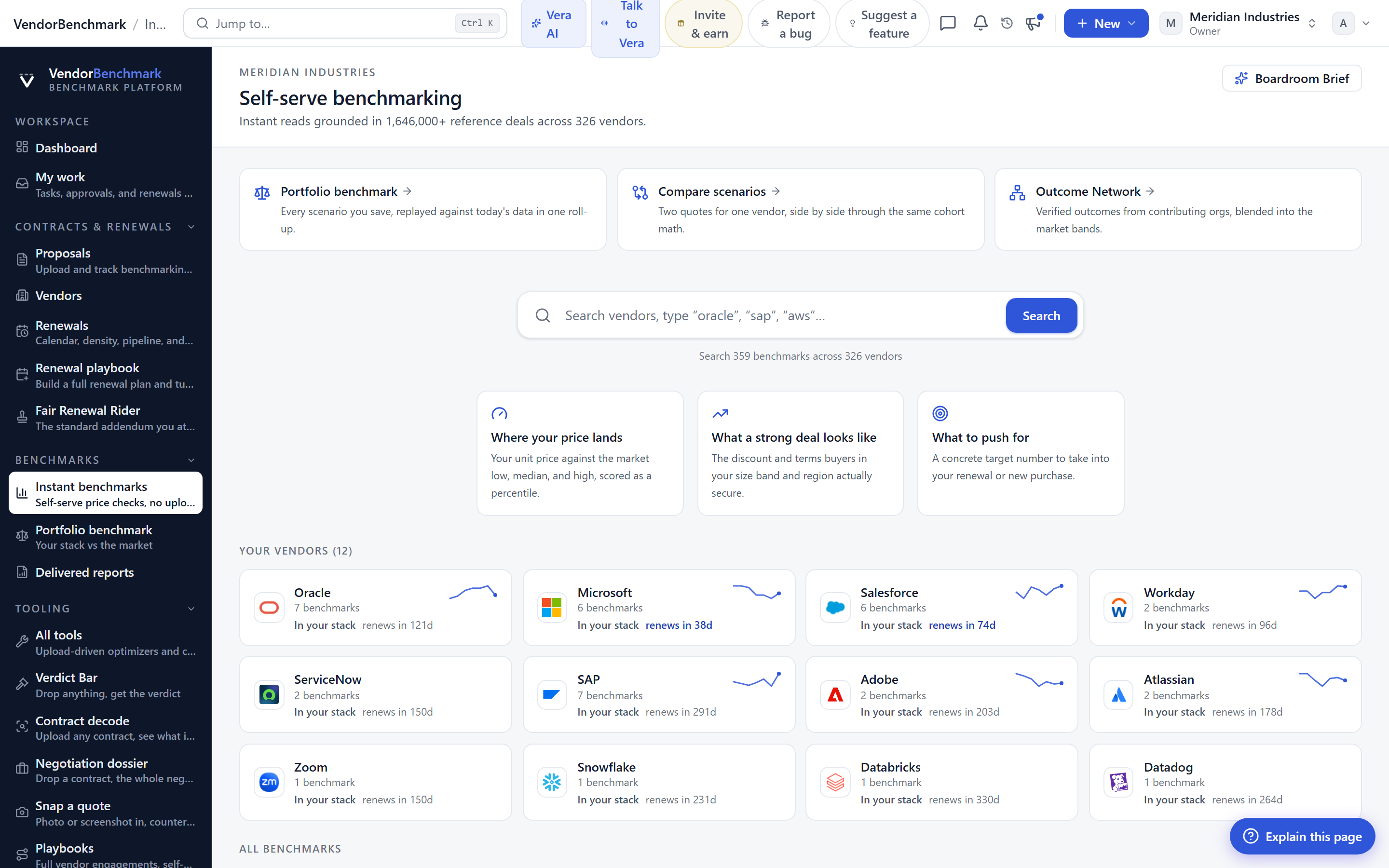Click the M organization avatar
The image size is (1389, 868).
pyautogui.click(x=1171, y=24)
